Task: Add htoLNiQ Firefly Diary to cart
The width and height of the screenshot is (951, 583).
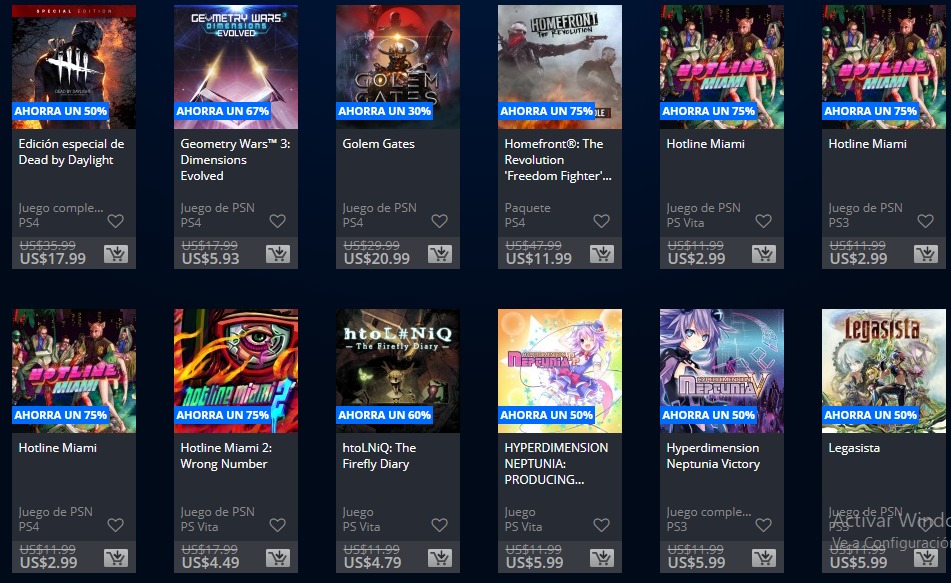Action: pyautogui.click(x=440, y=558)
